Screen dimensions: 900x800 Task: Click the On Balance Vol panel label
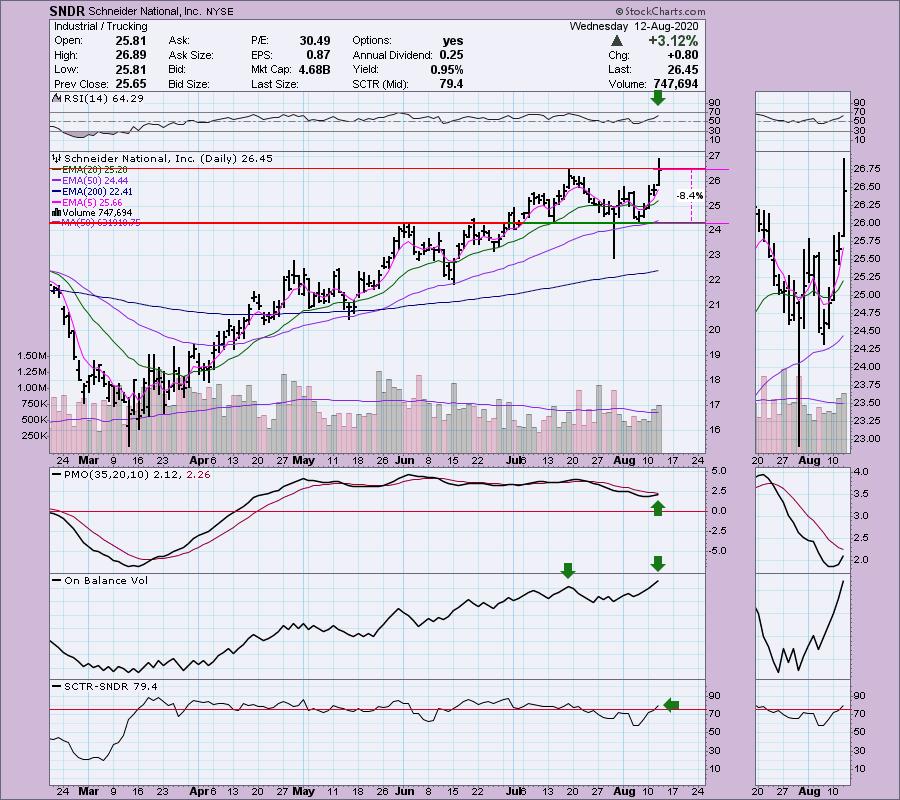[x=106, y=581]
